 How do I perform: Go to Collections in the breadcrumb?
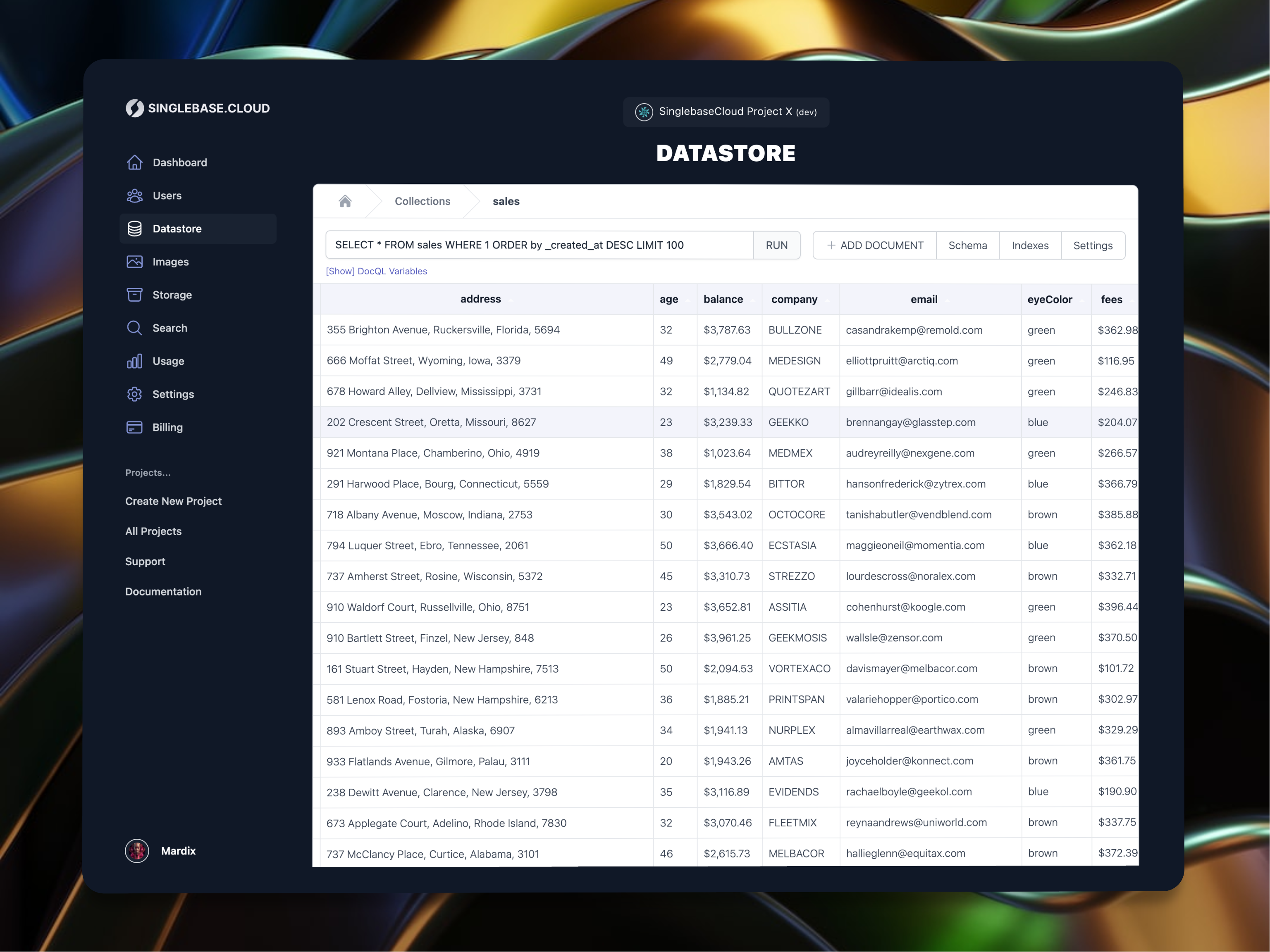click(x=422, y=201)
